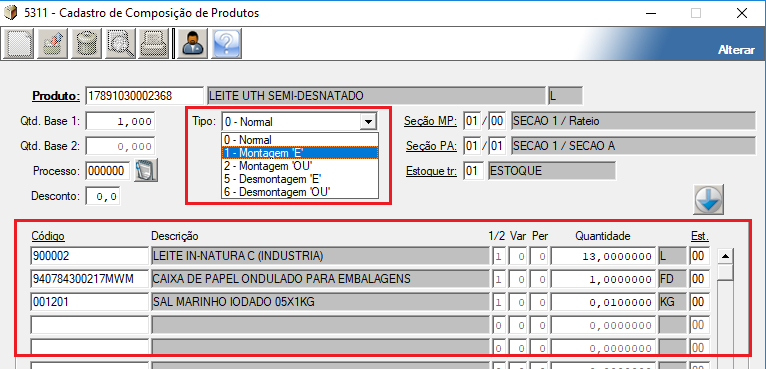Click the Código column header link

(x=48, y=236)
